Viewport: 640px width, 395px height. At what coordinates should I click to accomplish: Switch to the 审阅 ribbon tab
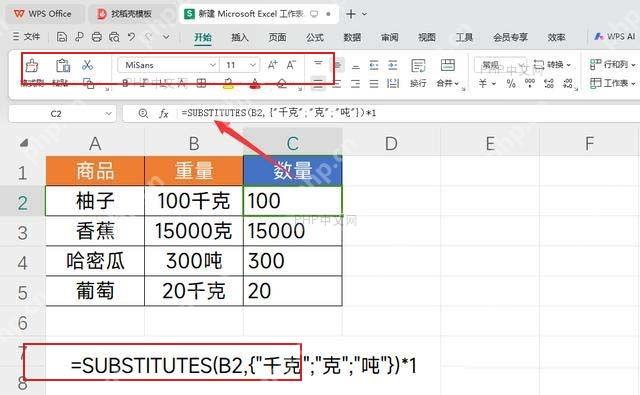point(389,37)
